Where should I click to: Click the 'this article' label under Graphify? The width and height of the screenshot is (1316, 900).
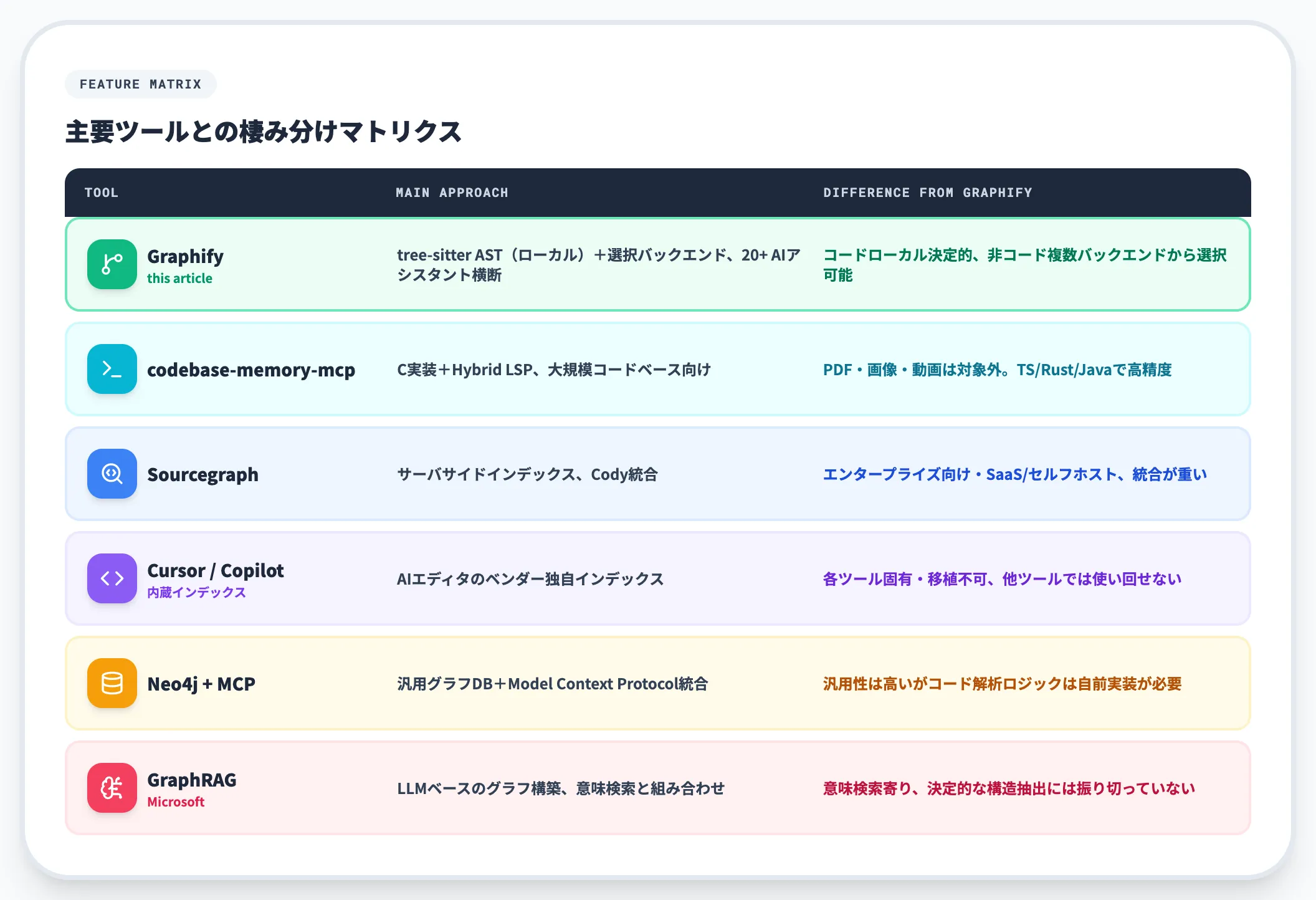(x=179, y=279)
